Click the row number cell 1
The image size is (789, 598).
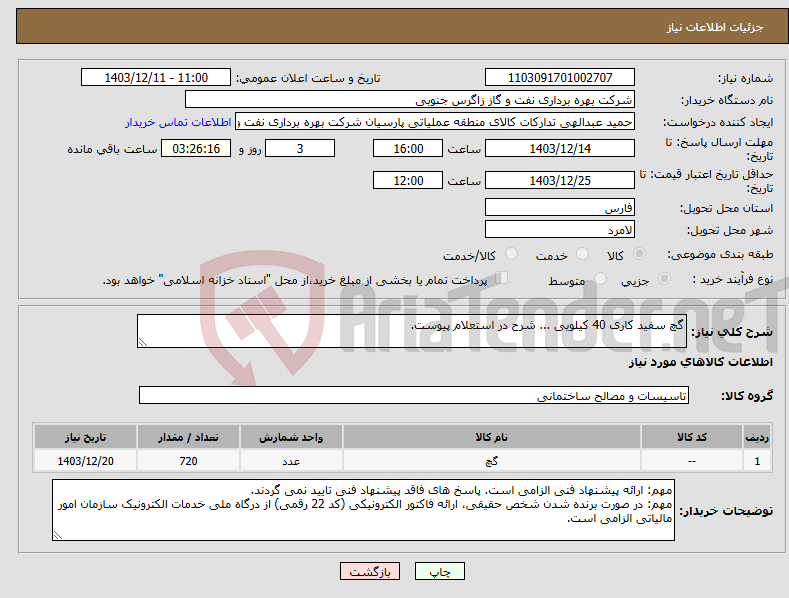[x=757, y=461]
